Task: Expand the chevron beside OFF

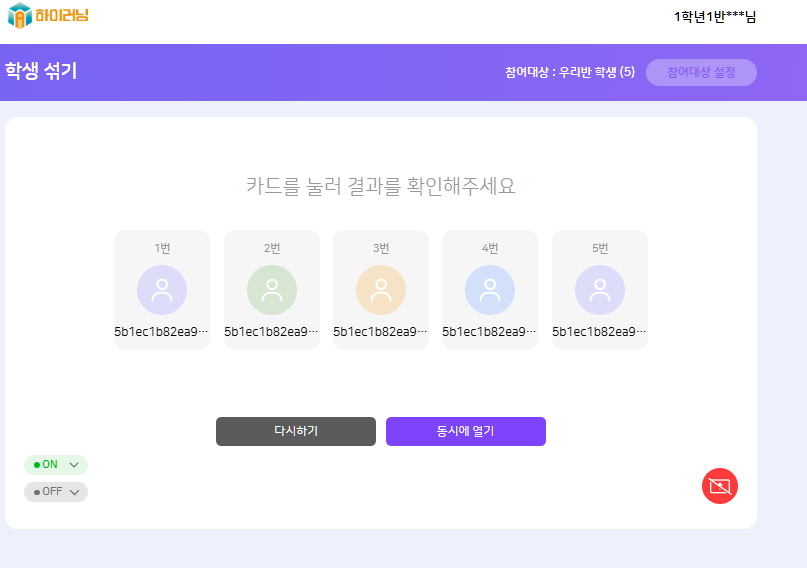Action: pyautogui.click(x=74, y=492)
